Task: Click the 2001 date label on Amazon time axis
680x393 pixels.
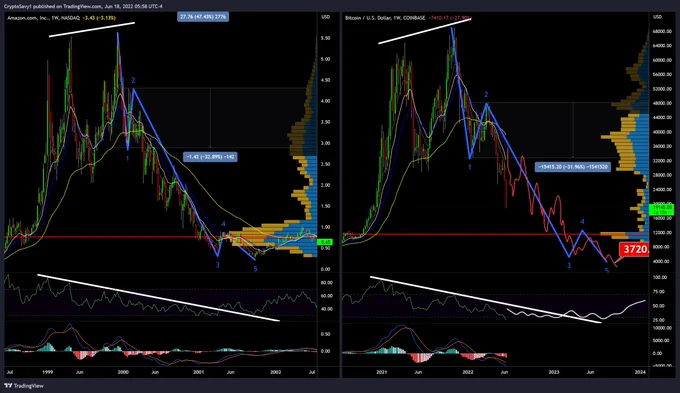Action: pos(199,372)
